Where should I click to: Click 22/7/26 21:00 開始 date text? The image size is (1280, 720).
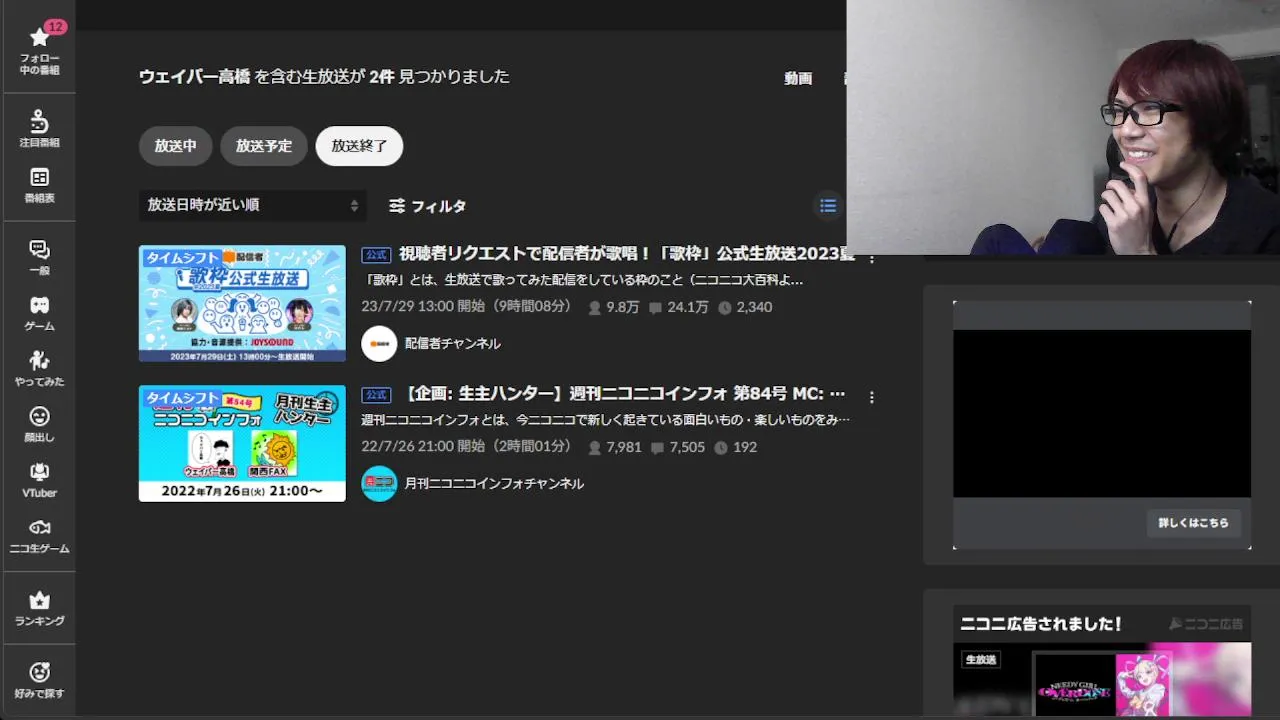click(x=467, y=447)
